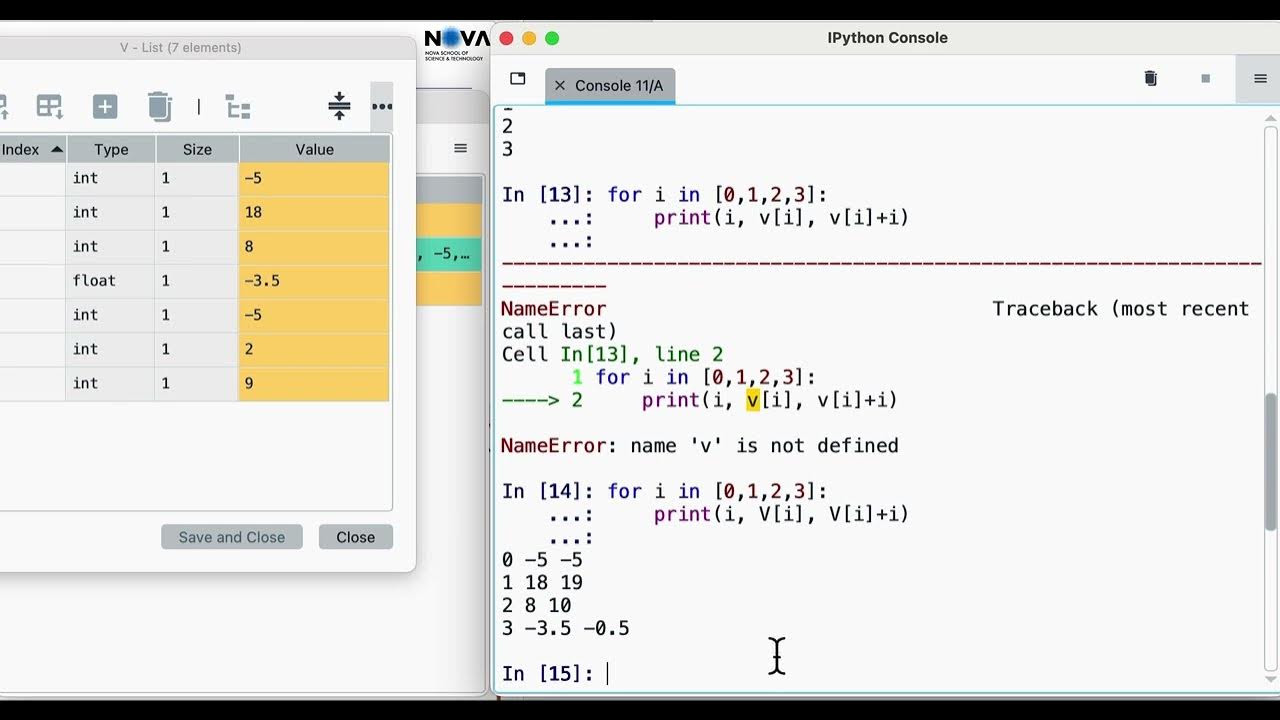This screenshot has height=720, width=1280.
Task: Click the interrupt kernel stop square
Action: pos(1205,78)
